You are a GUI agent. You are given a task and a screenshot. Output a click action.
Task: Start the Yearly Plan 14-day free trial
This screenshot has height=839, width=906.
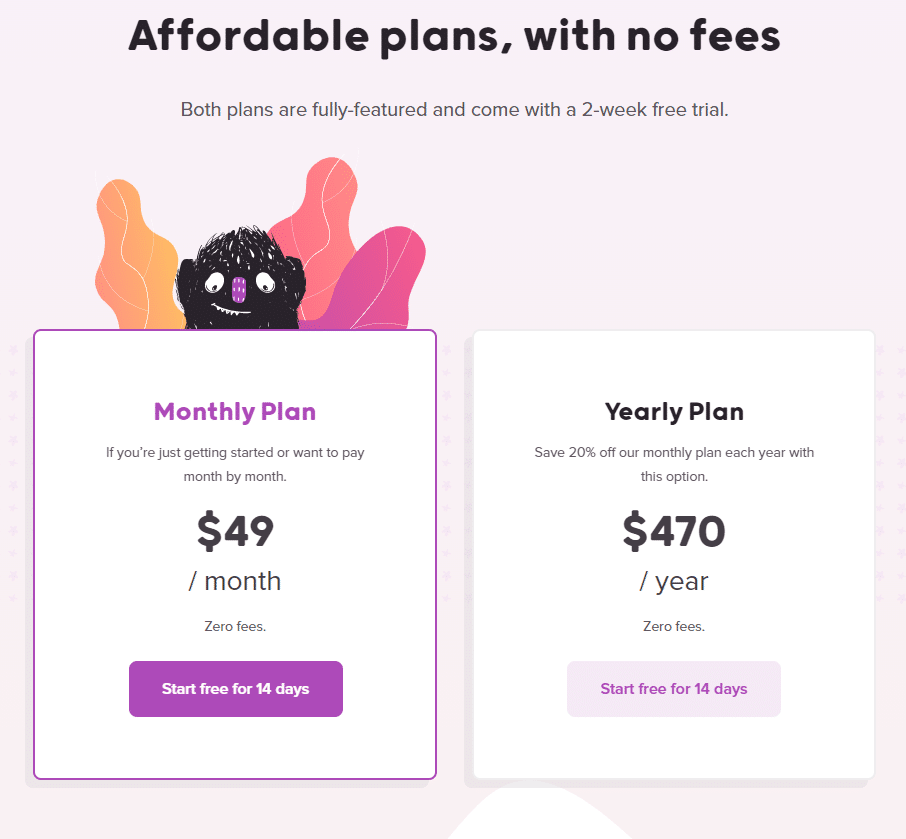click(673, 689)
